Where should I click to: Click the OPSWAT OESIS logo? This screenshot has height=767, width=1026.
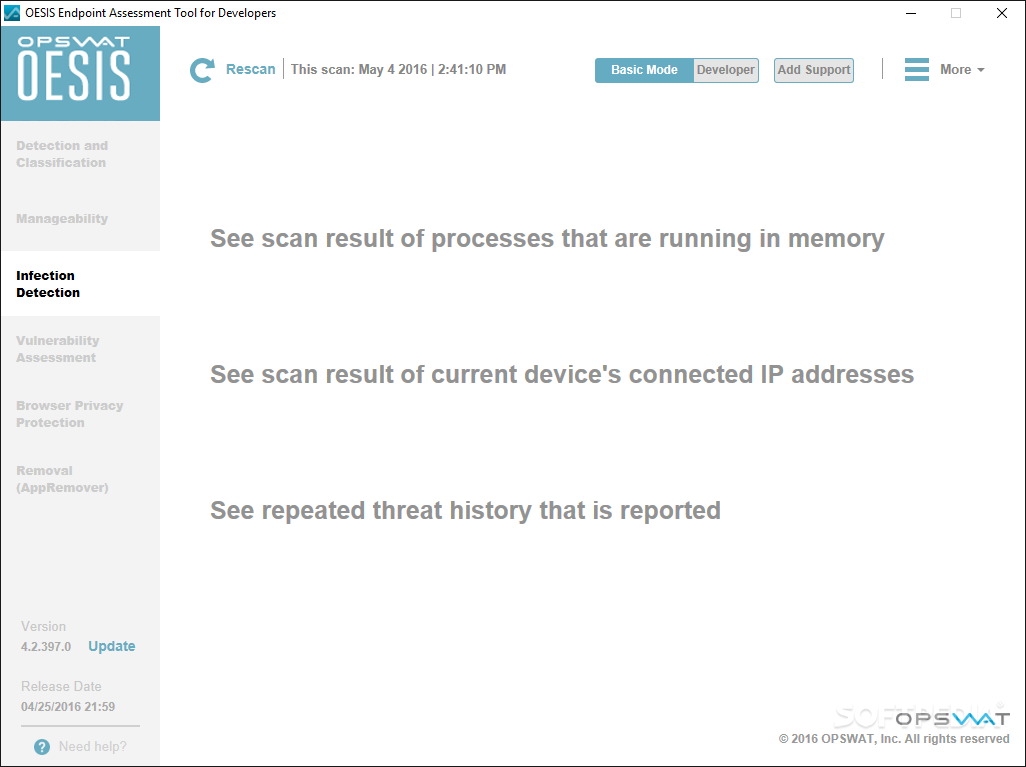(80, 73)
